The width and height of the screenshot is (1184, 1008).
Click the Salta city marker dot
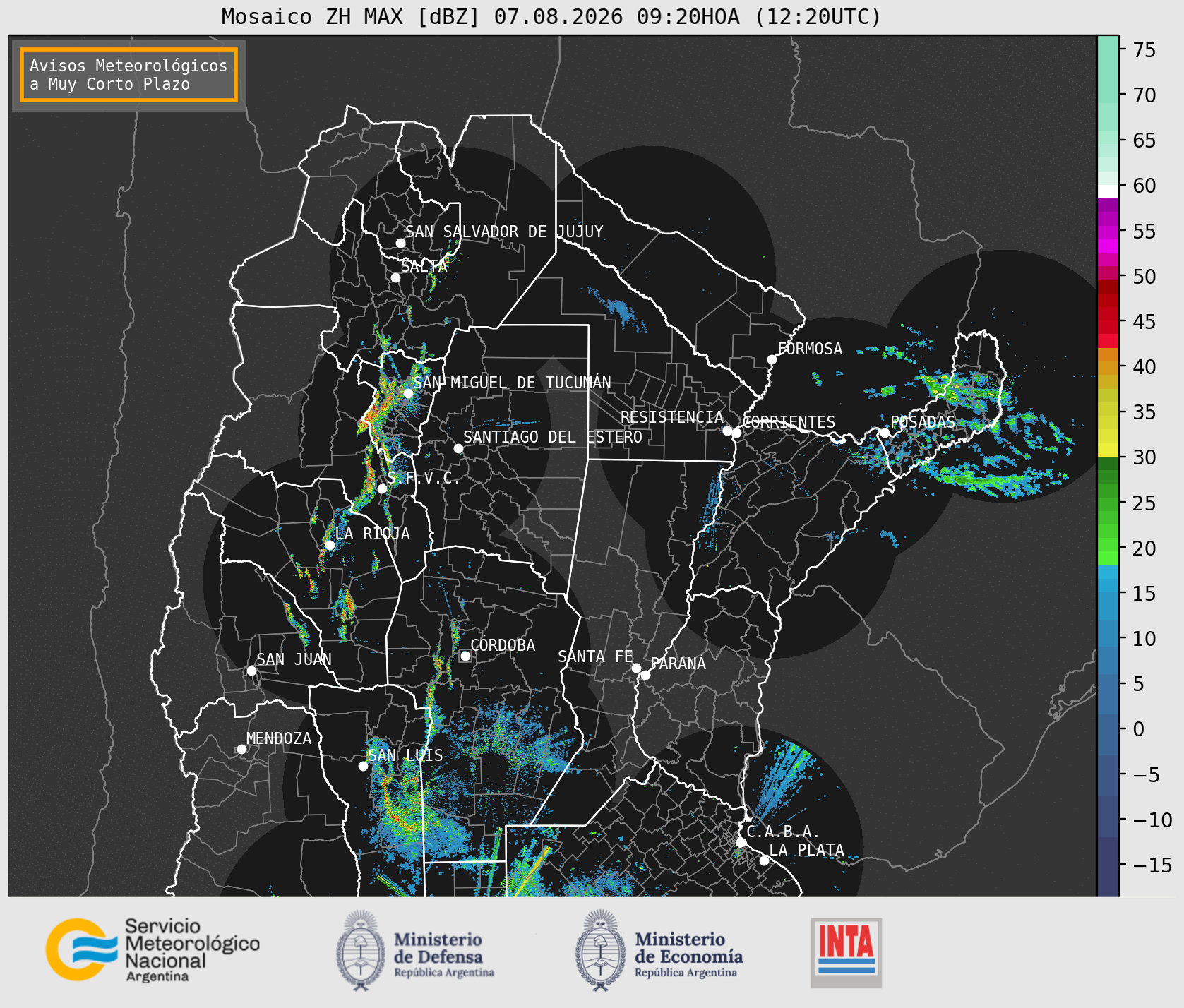(395, 277)
